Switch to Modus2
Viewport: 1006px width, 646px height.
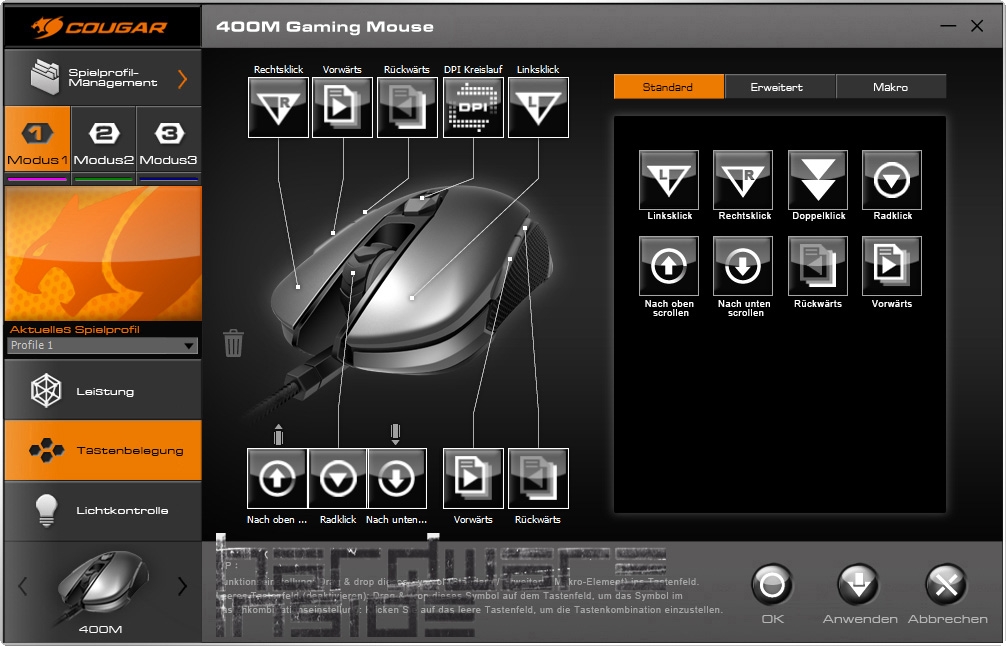click(103, 139)
